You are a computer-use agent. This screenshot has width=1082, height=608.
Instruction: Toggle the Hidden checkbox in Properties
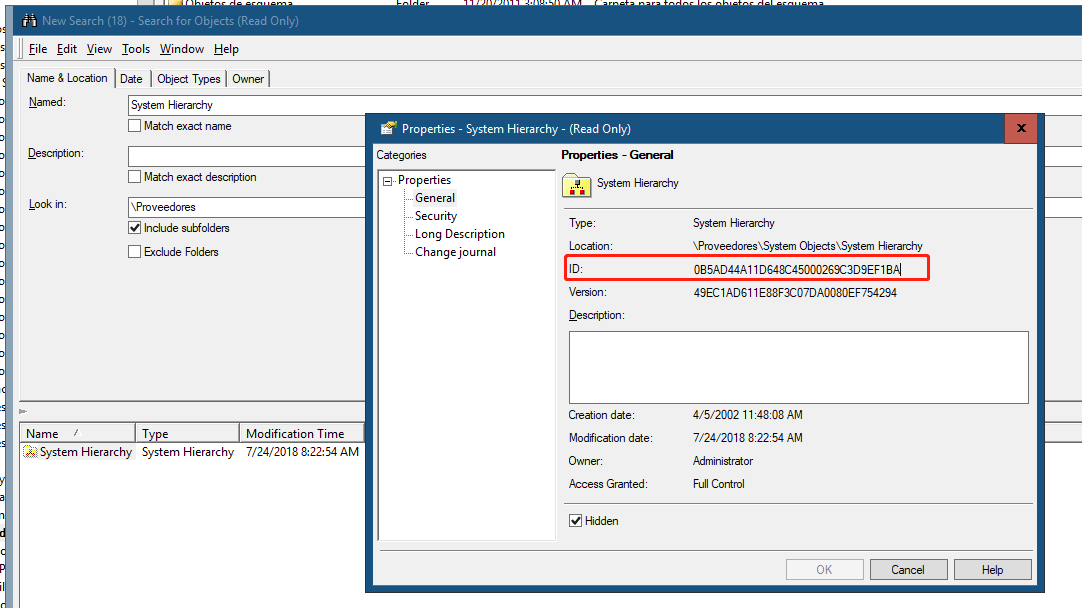pos(576,521)
